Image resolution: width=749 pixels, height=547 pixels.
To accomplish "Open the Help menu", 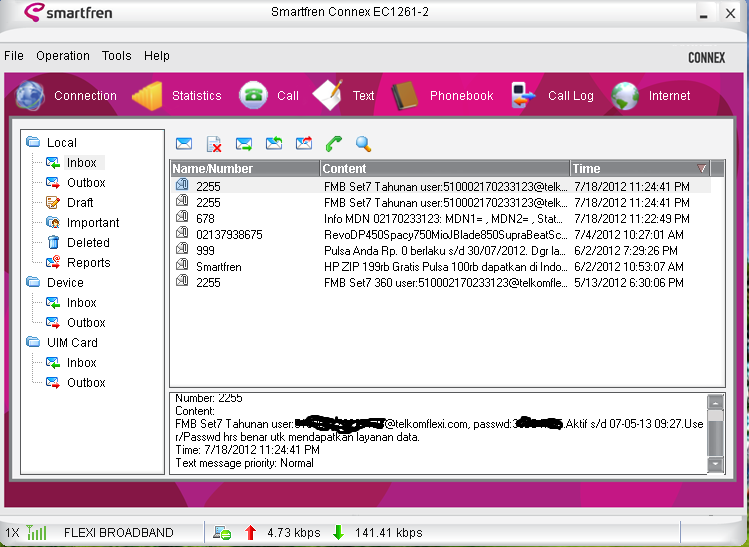I will (157, 56).
